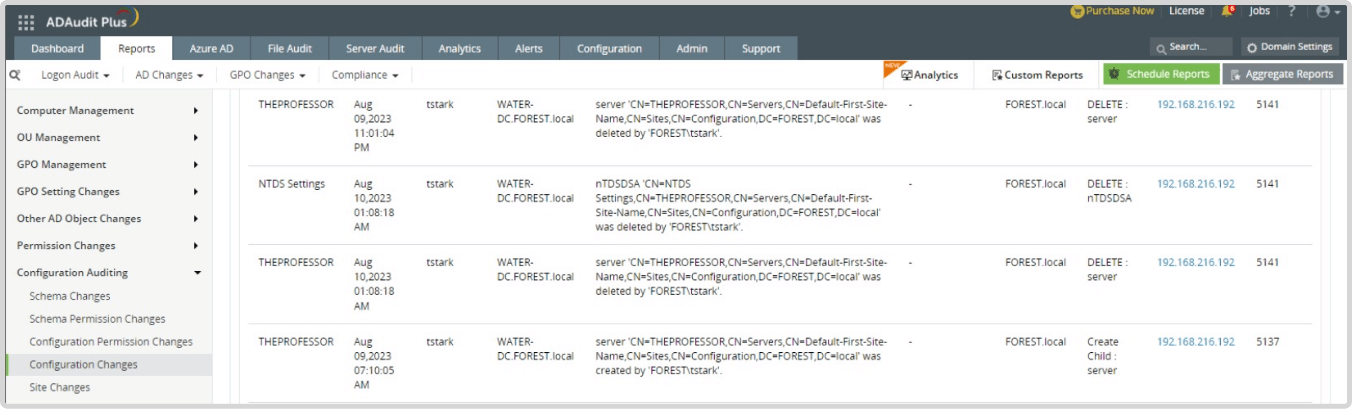The height and width of the screenshot is (409, 1352).
Task: Open Schema Permission Changes report
Action: coord(97,320)
